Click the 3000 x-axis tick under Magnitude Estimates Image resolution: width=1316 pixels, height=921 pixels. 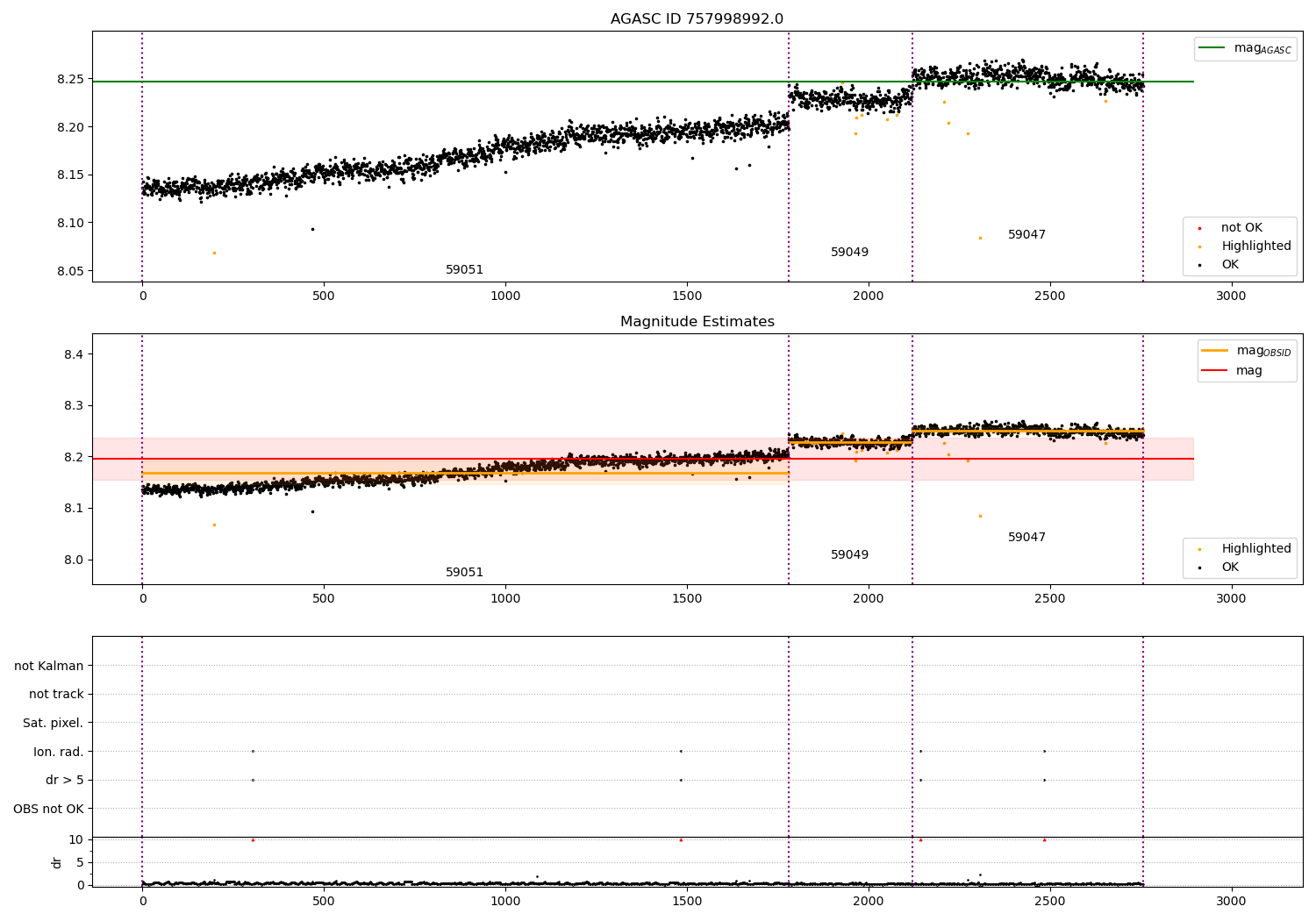pos(1231,599)
